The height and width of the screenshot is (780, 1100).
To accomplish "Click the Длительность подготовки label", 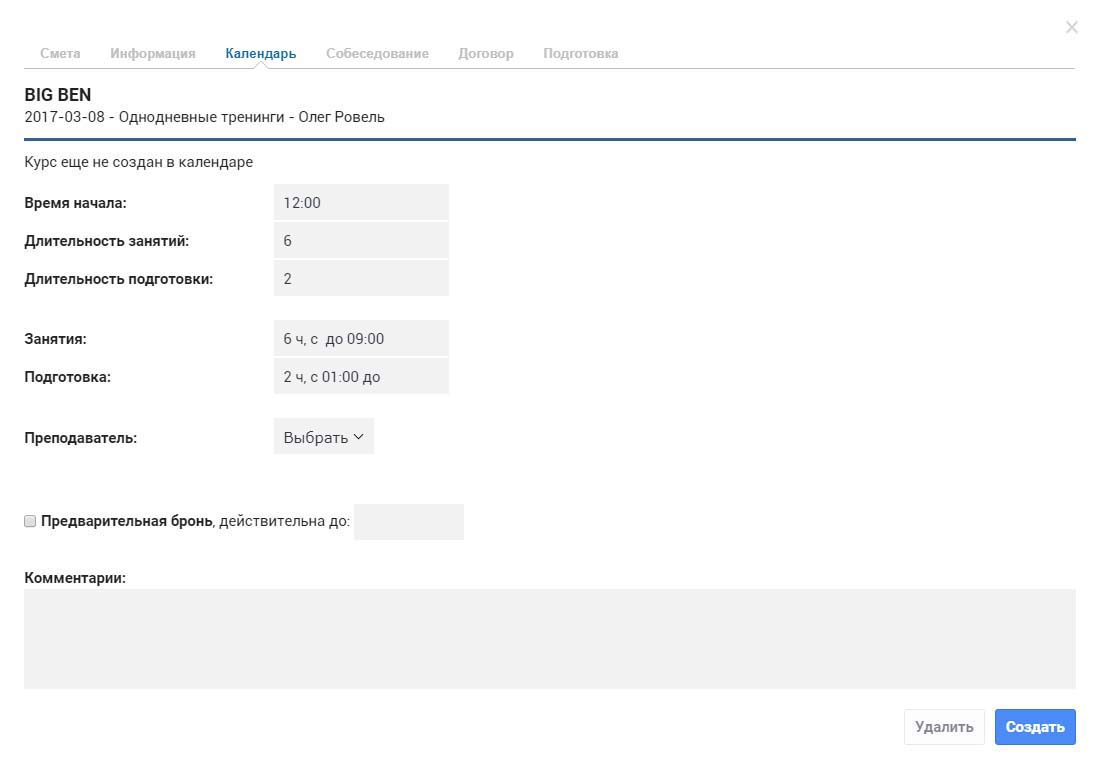I will click(119, 278).
